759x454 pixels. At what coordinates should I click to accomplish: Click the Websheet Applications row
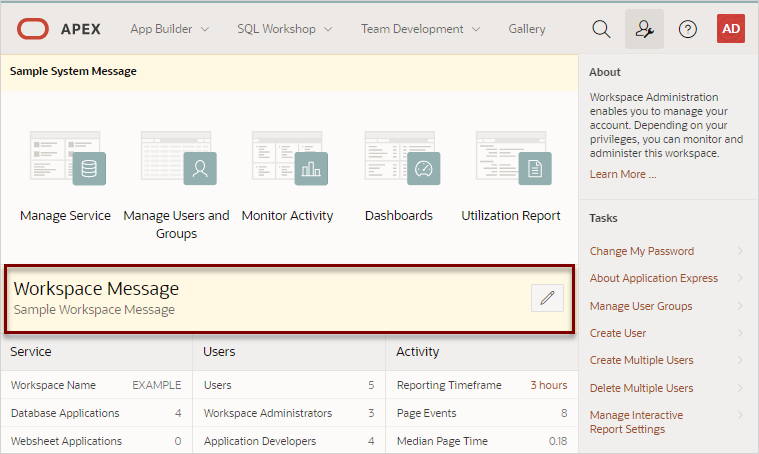[x=96, y=441]
